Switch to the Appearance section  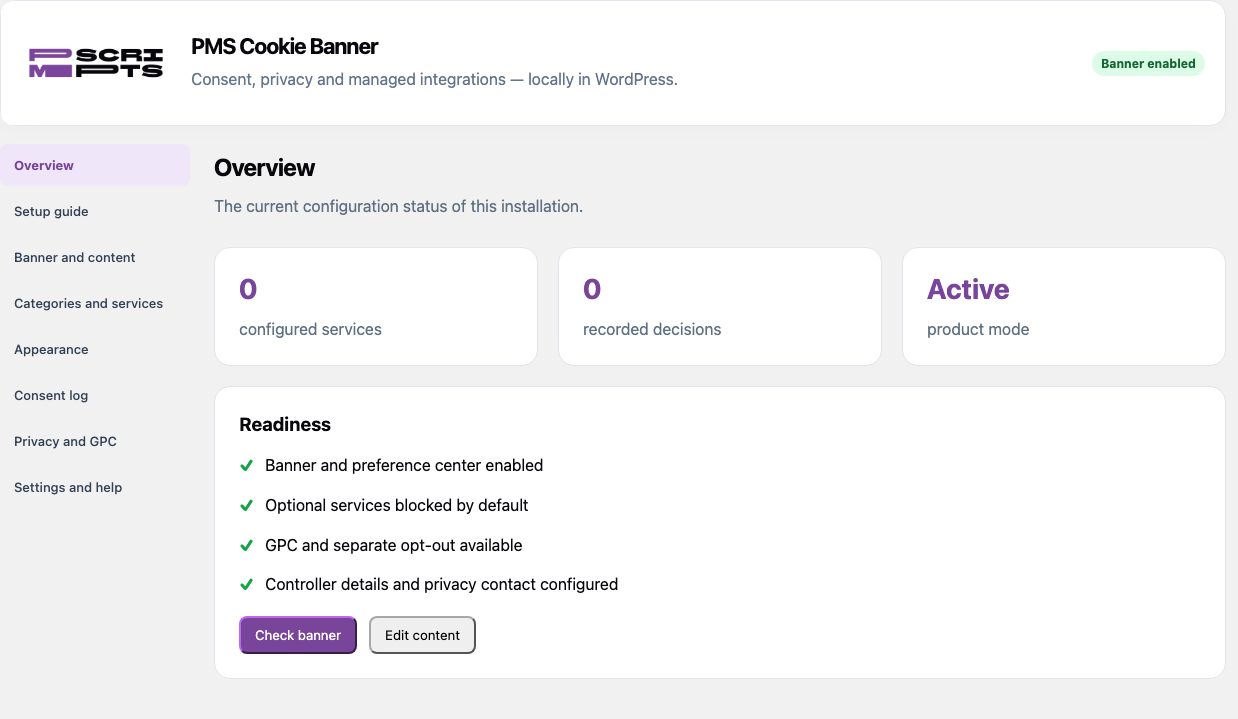pos(95,349)
